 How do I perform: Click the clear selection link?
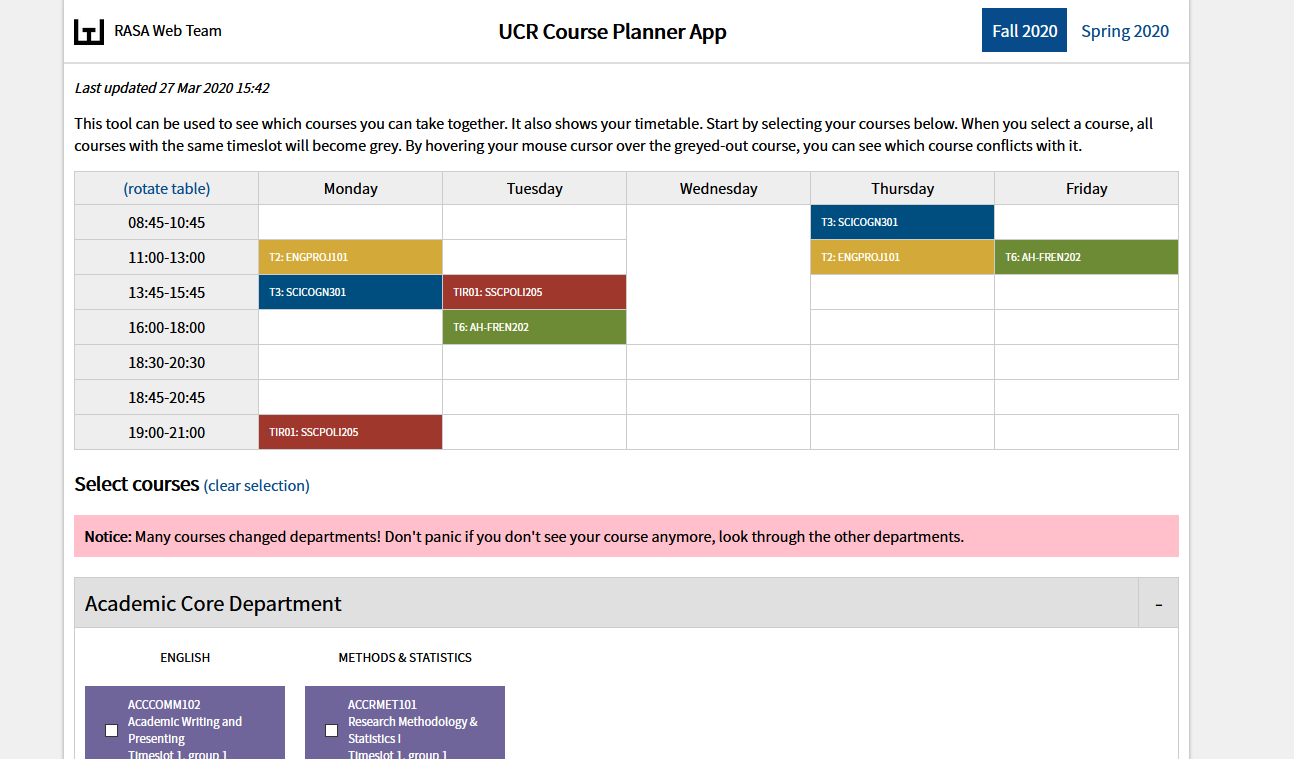click(256, 486)
